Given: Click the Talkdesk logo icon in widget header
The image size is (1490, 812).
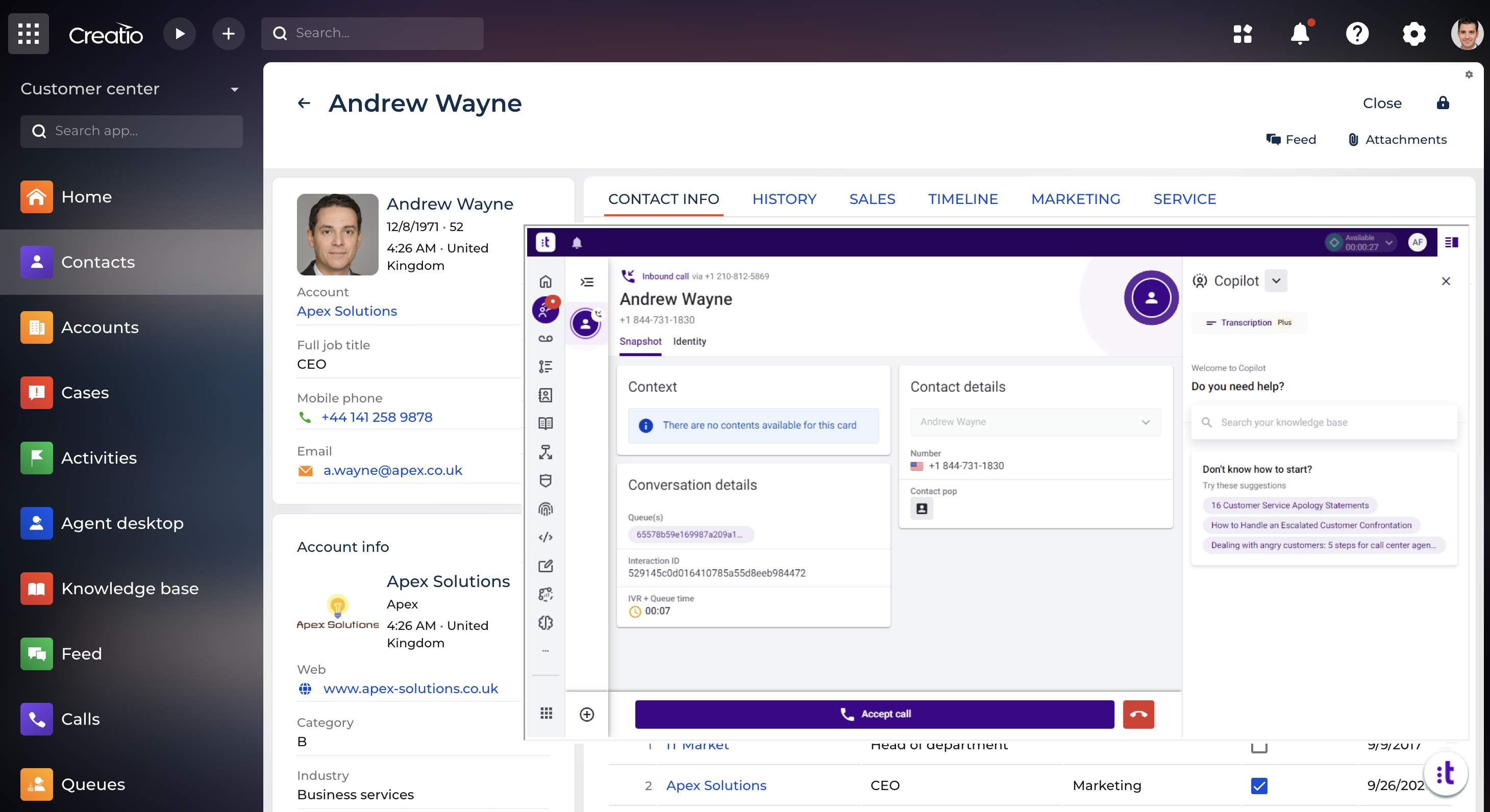Looking at the screenshot, I should 545,242.
